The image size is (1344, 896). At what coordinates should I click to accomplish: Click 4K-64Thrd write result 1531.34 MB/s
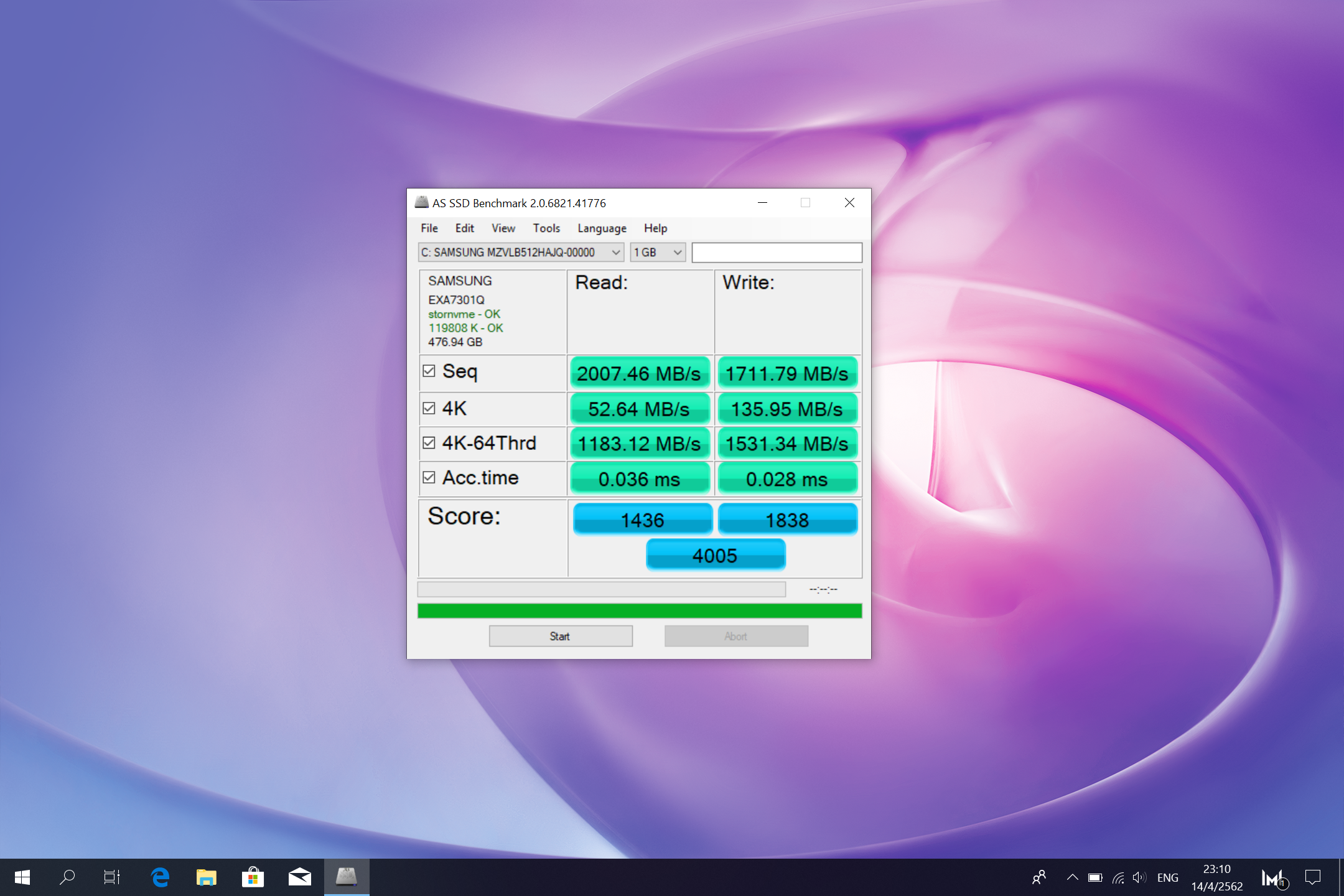(x=787, y=443)
